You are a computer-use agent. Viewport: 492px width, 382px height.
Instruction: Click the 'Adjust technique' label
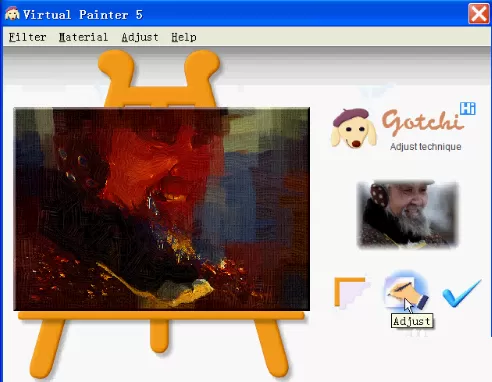(x=425, y=147)
